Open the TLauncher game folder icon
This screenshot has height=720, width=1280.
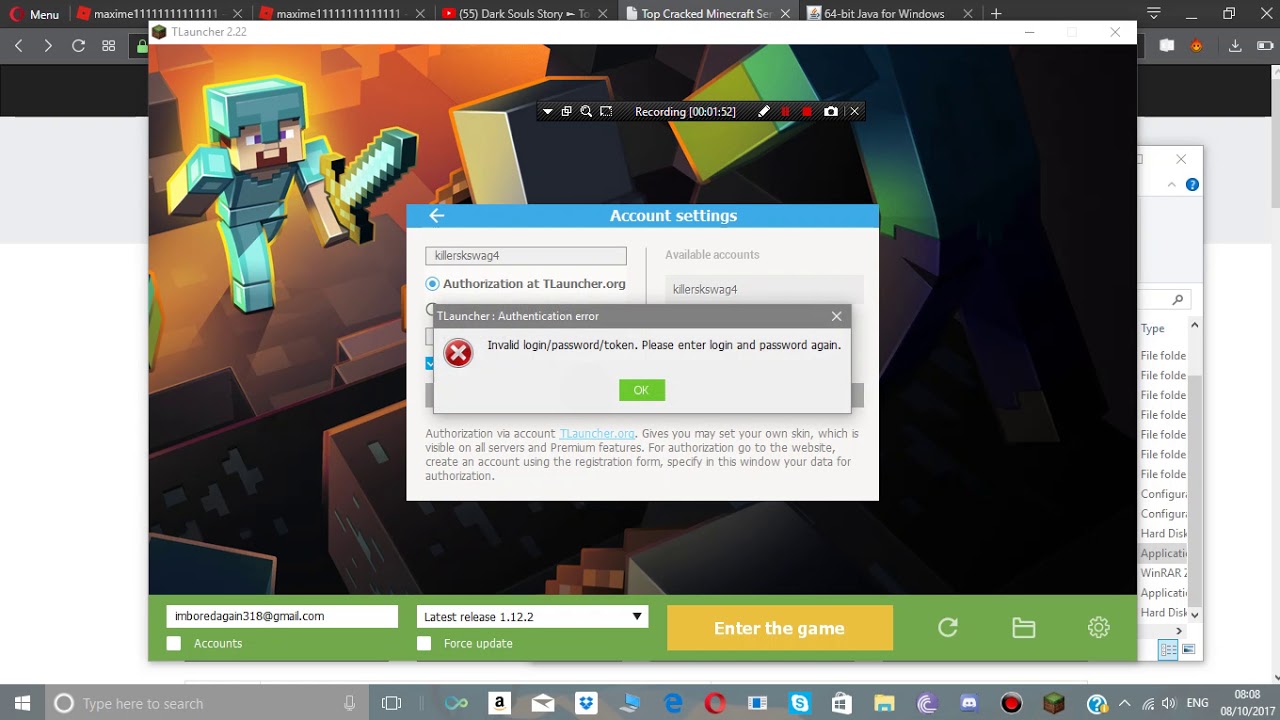click(x=1023, y=628)
